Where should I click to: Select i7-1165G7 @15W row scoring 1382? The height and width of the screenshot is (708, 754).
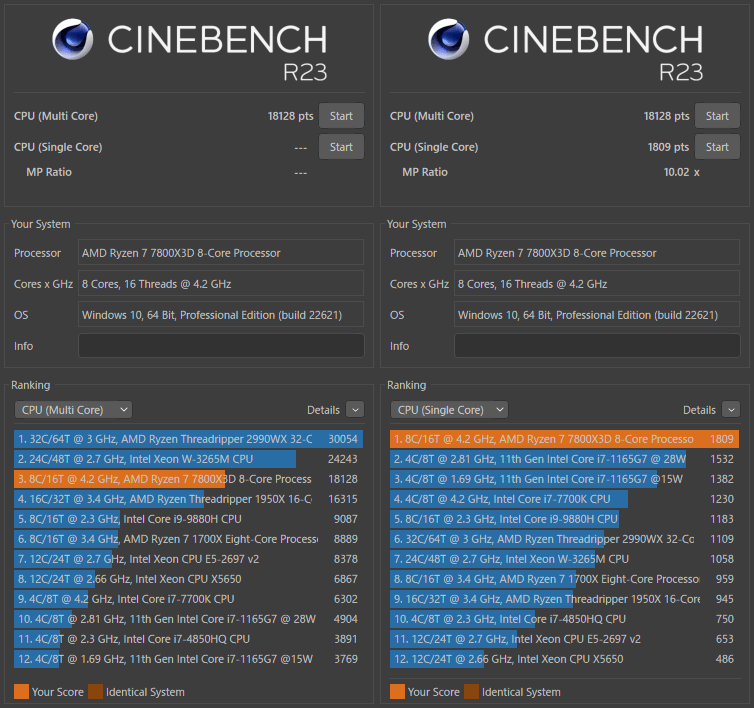(x=565, y=479)
